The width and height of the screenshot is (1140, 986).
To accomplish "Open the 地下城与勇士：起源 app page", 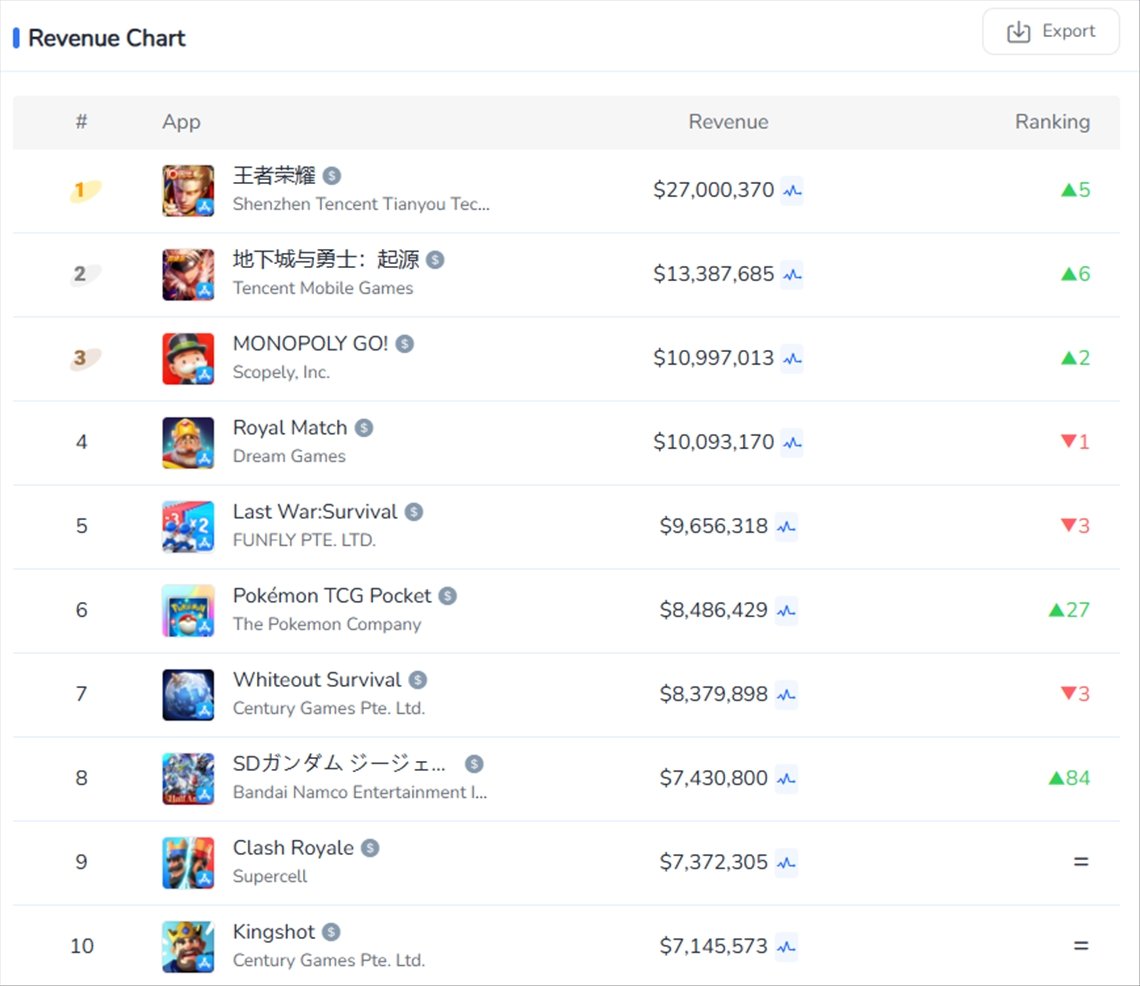I will [x=325, y=260].
